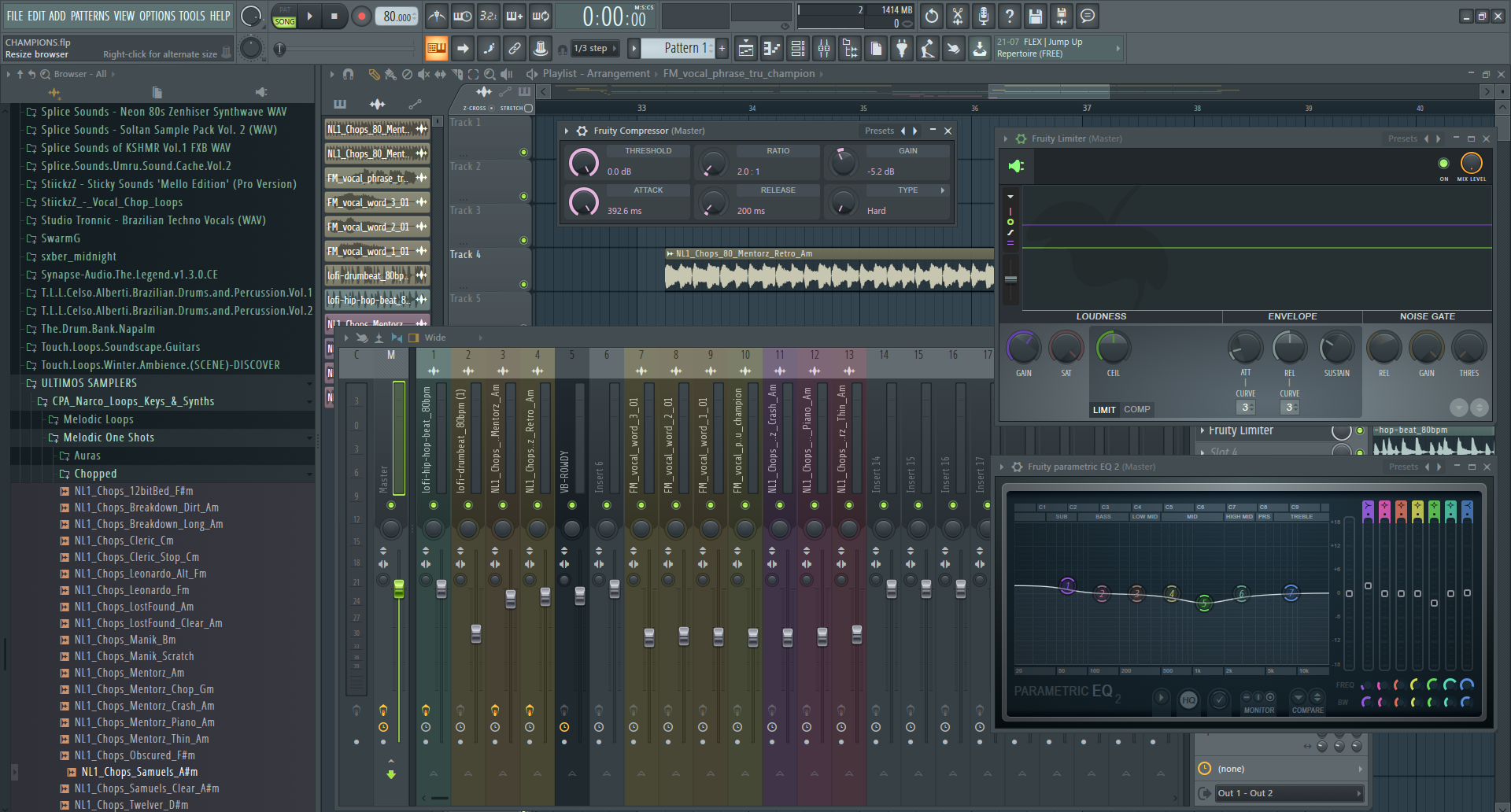This screenshot has width=1511, height=812.
Task: Open the plugin picker plug icon
Action: pyautogui.click(x=902, y=49)
